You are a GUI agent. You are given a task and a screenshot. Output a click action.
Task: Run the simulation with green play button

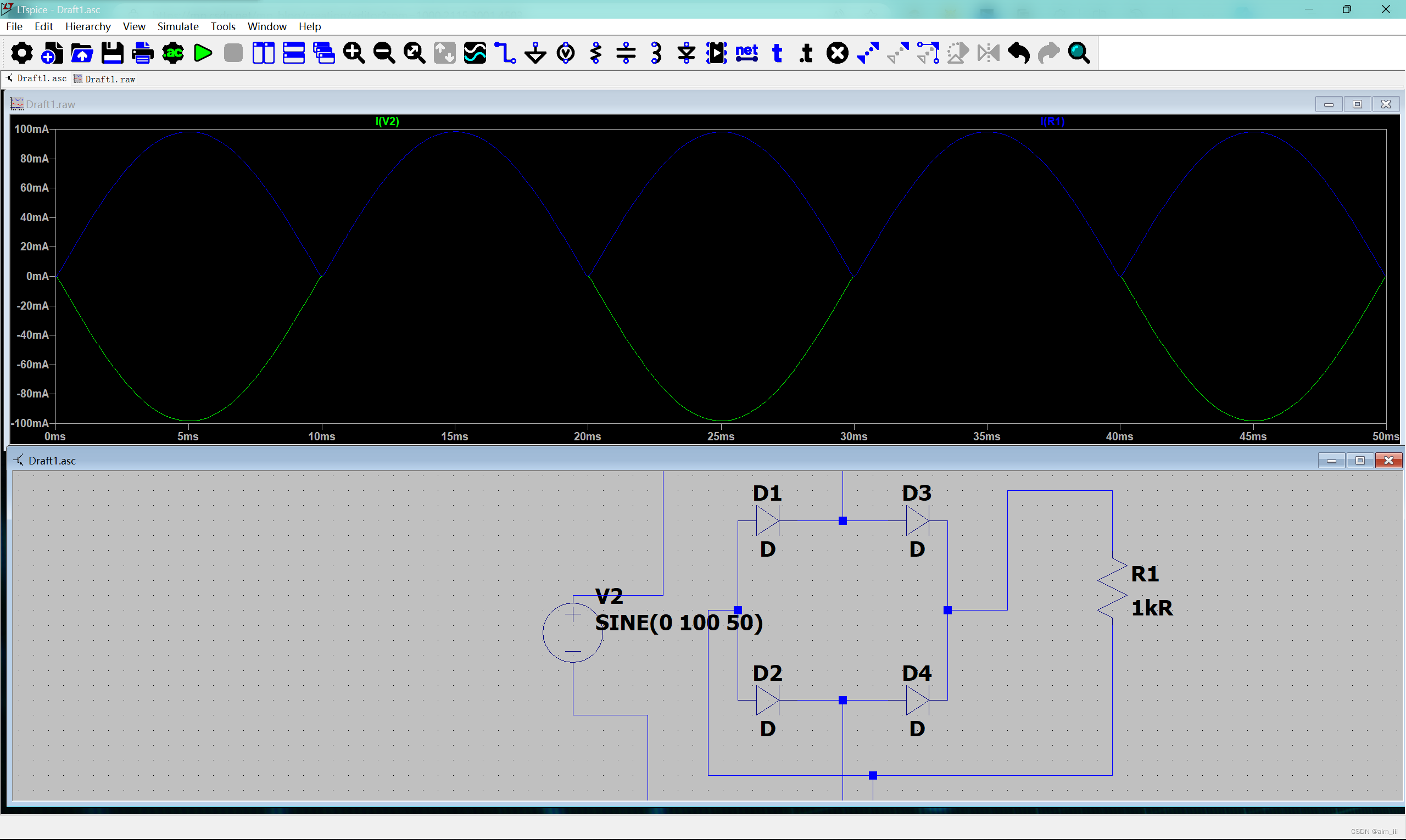(203, 53)
